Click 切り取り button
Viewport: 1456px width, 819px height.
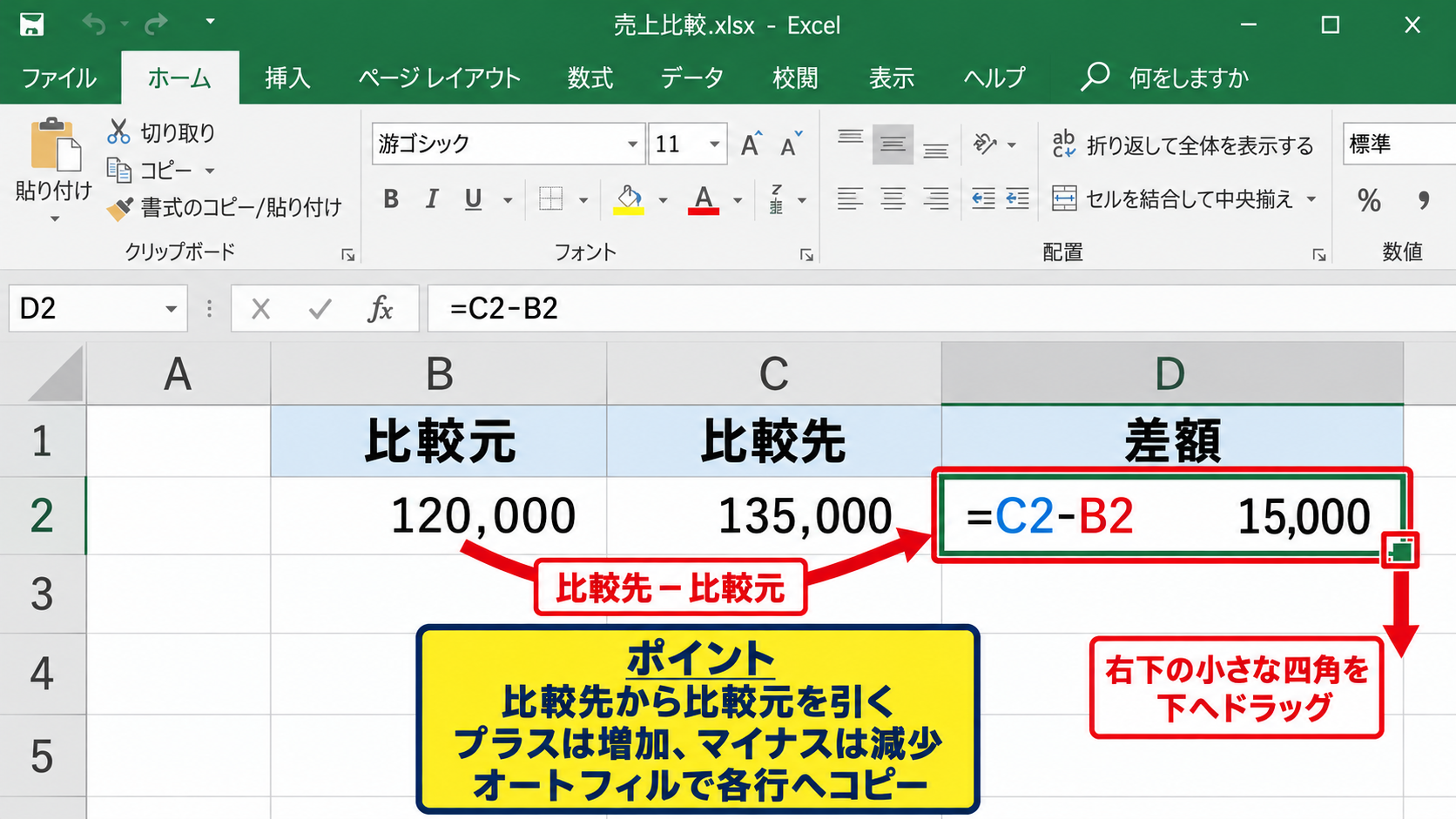[x=162, y=132]
